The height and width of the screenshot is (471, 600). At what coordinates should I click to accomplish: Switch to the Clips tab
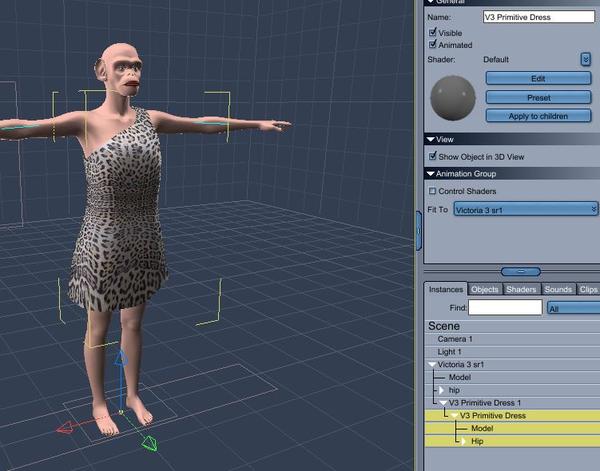(588, 289)
